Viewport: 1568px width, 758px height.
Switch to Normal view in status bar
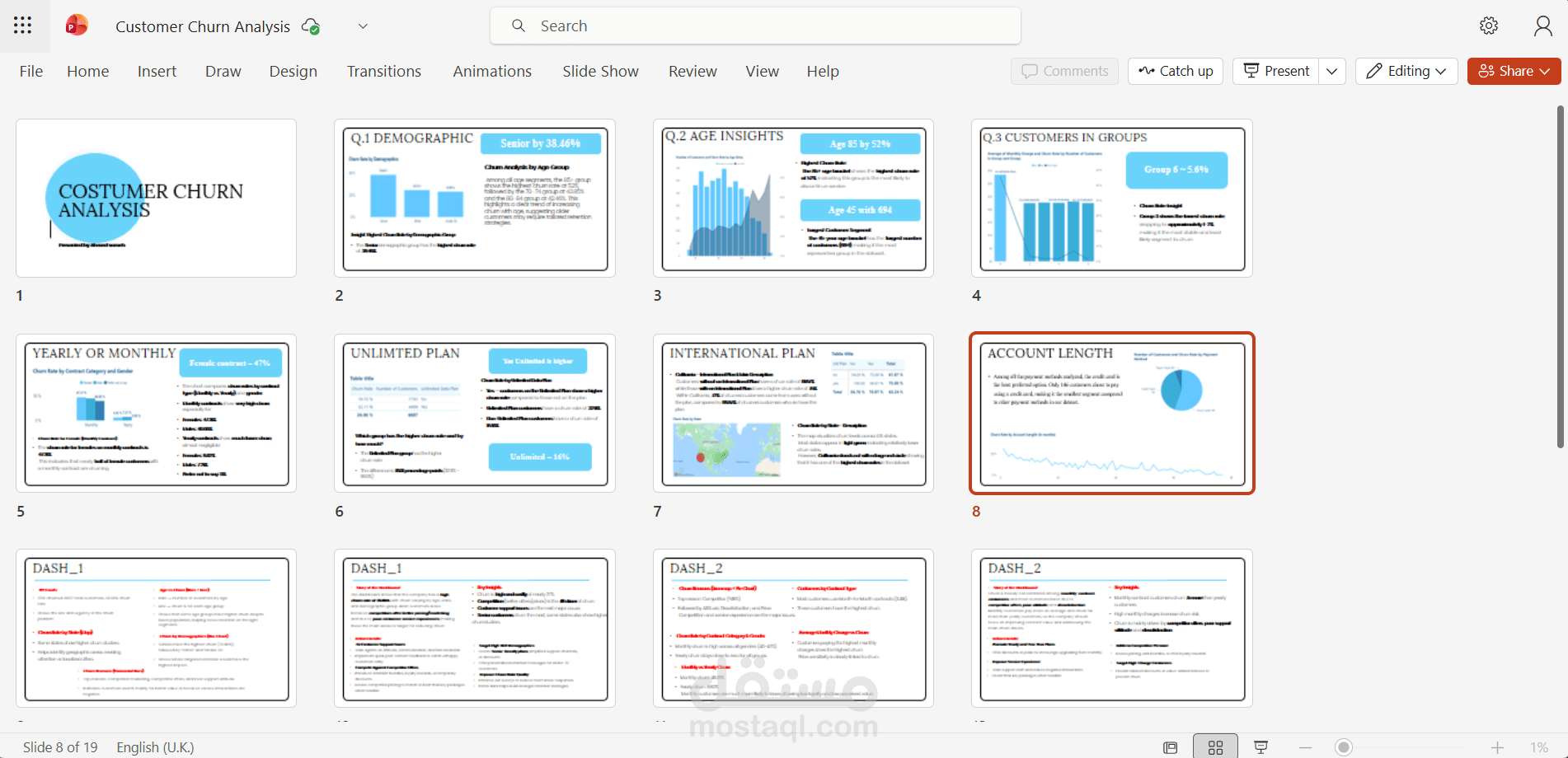click(x=1171, y=747)
